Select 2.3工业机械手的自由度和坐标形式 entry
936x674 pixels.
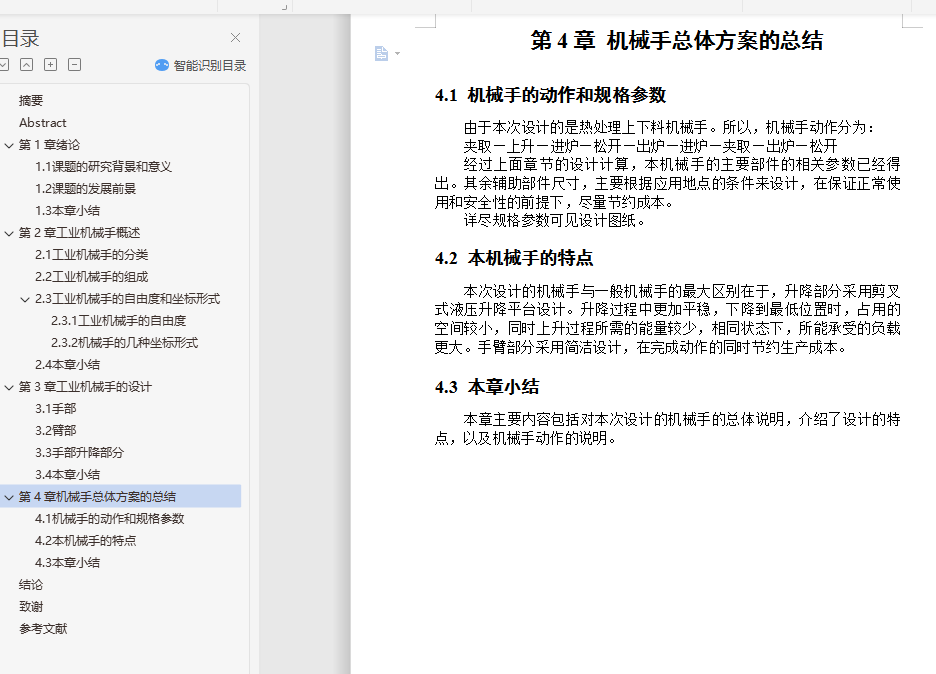tap(127, 298)
